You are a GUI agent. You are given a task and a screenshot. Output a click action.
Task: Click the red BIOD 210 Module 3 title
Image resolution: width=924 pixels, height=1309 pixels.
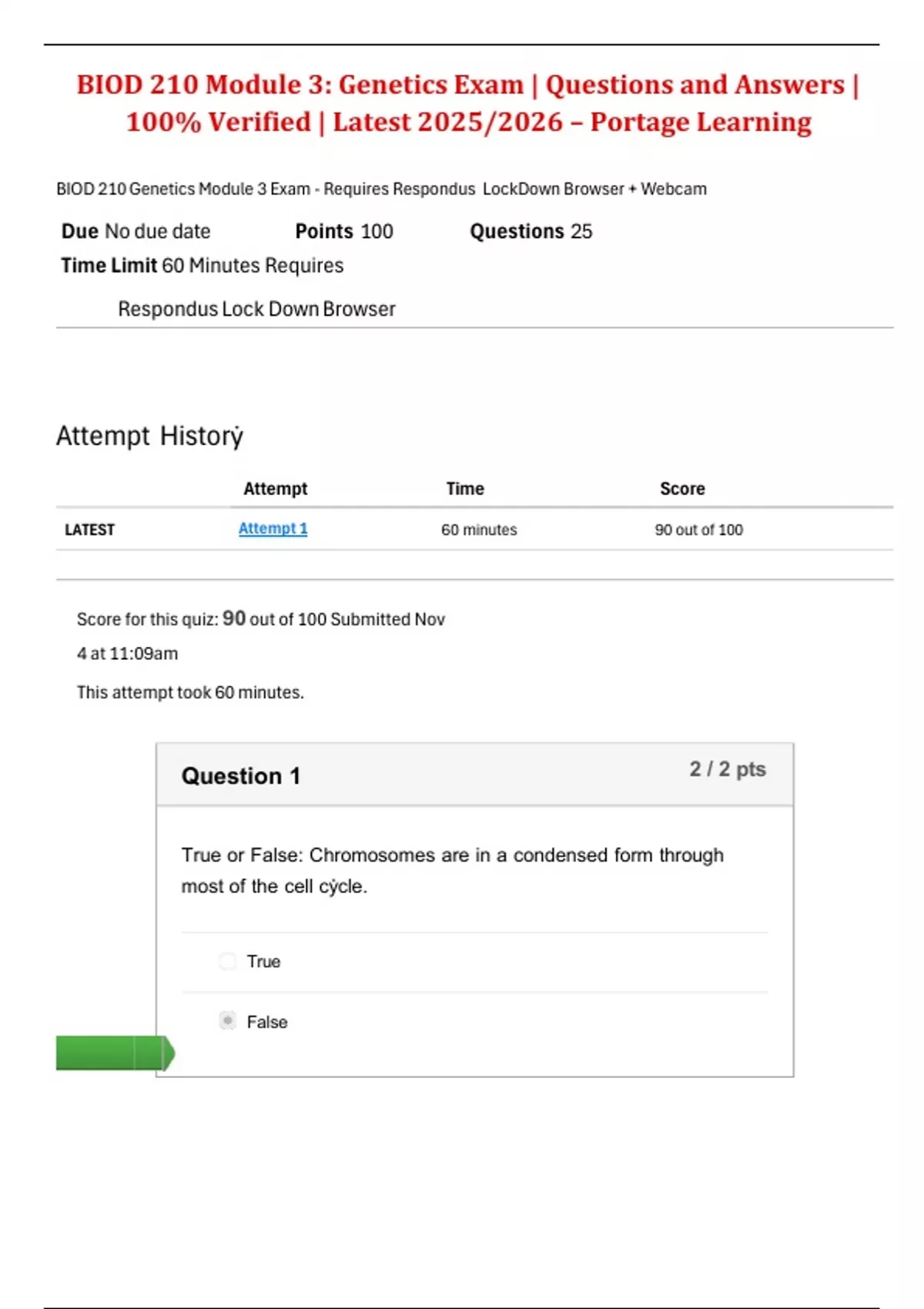(468, 103)
